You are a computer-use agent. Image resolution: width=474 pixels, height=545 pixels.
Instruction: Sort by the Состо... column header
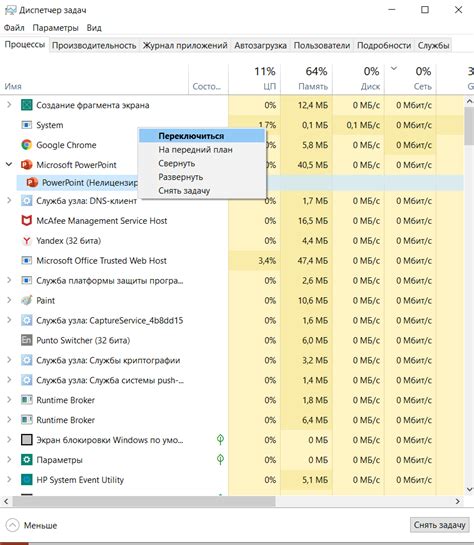[x=208, y=79]
